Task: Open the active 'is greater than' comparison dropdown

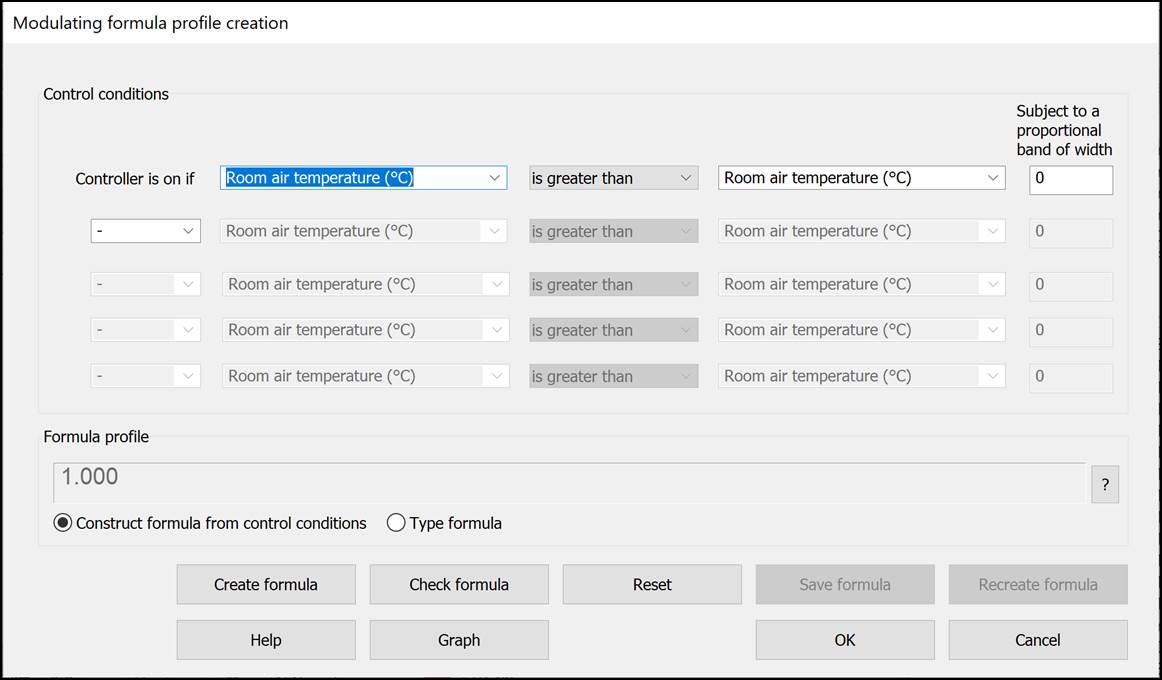Action: 614,178
